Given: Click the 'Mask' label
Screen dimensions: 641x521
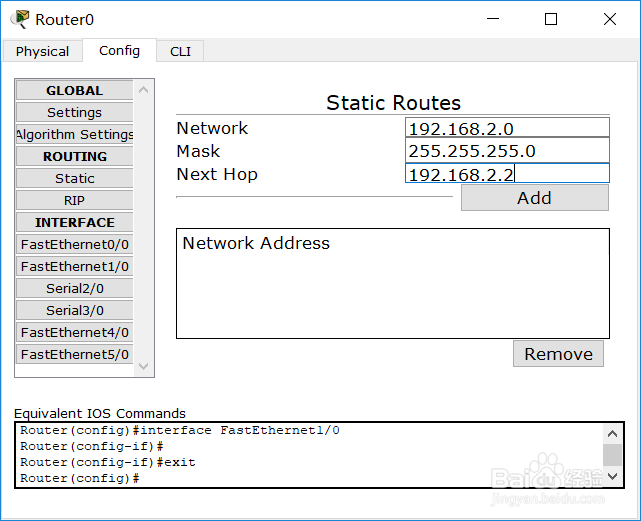Looking at the screenshot, I should pos(198,151).
